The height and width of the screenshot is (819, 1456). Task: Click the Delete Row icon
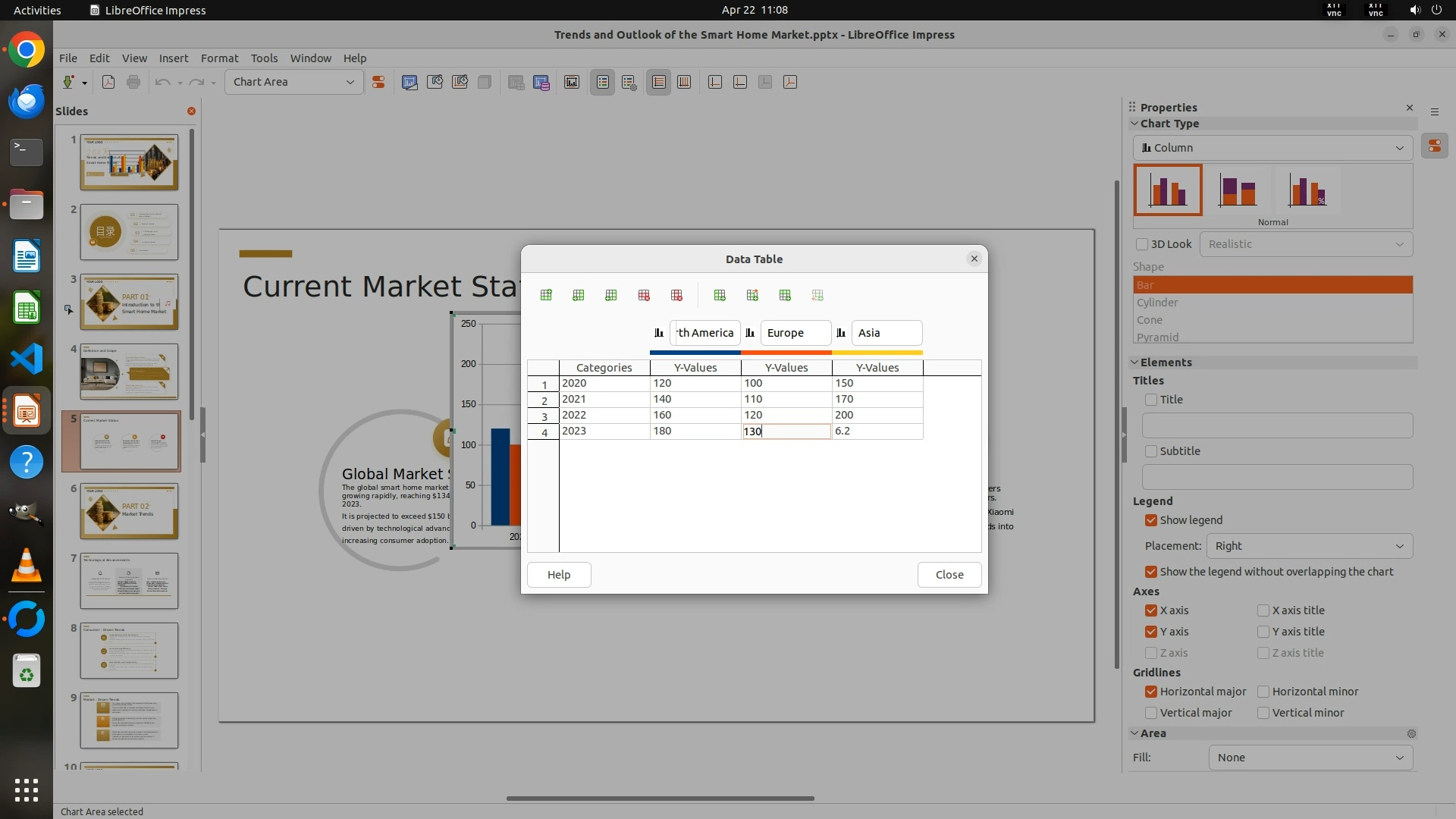click(x=644, y=296)
